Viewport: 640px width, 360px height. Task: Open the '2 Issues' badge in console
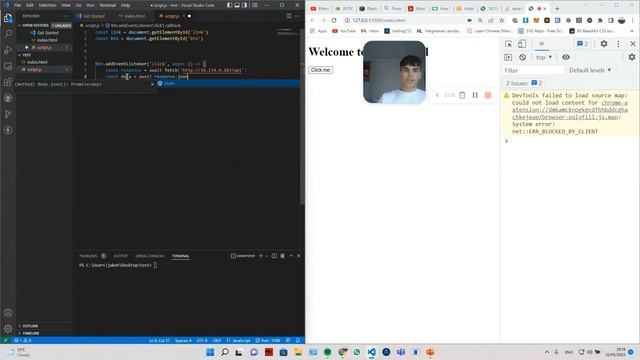click(x=524, y=83)
